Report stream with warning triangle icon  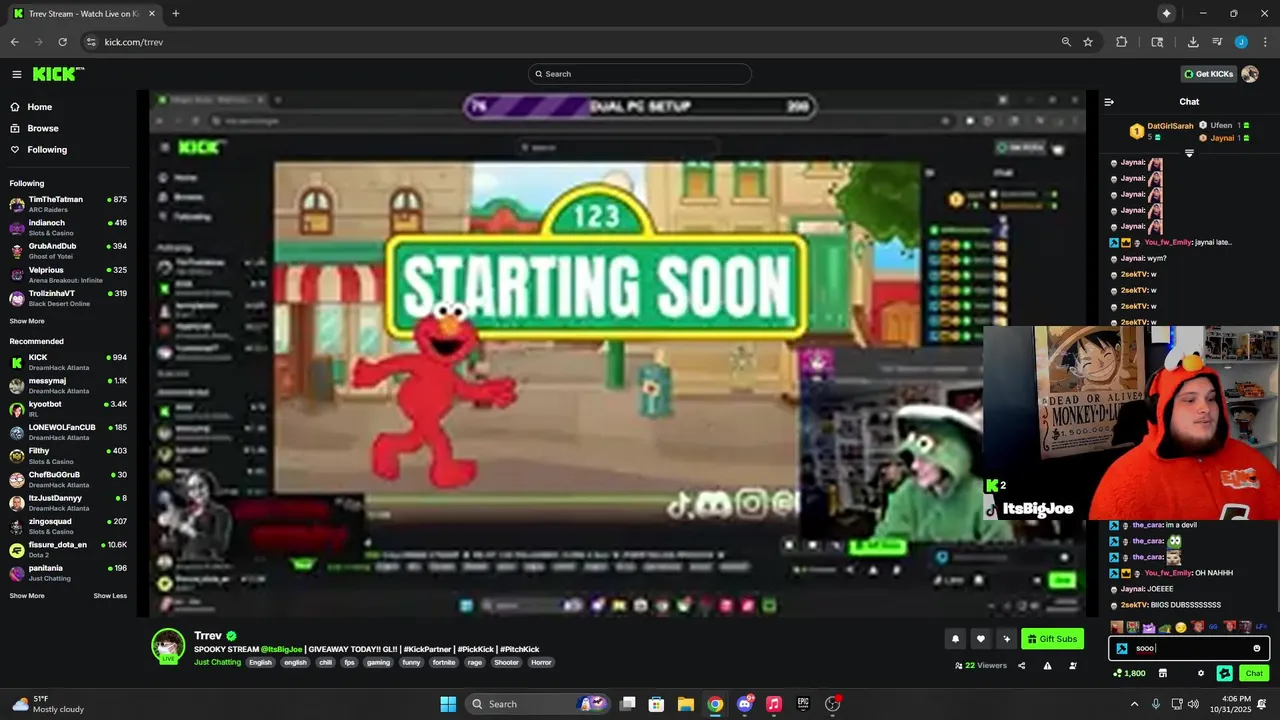[1047, 665]
